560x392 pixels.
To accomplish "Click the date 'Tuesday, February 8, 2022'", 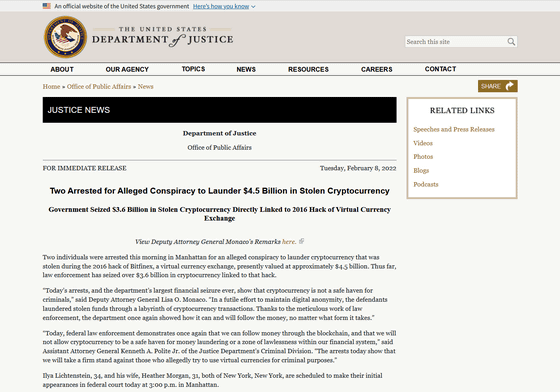I will 358,168.
